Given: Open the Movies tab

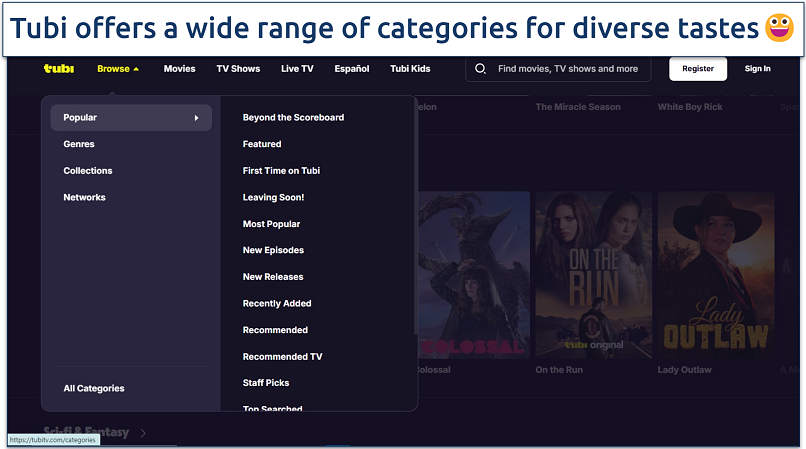Looking at the screenshot, I should (x=179, y=69).
